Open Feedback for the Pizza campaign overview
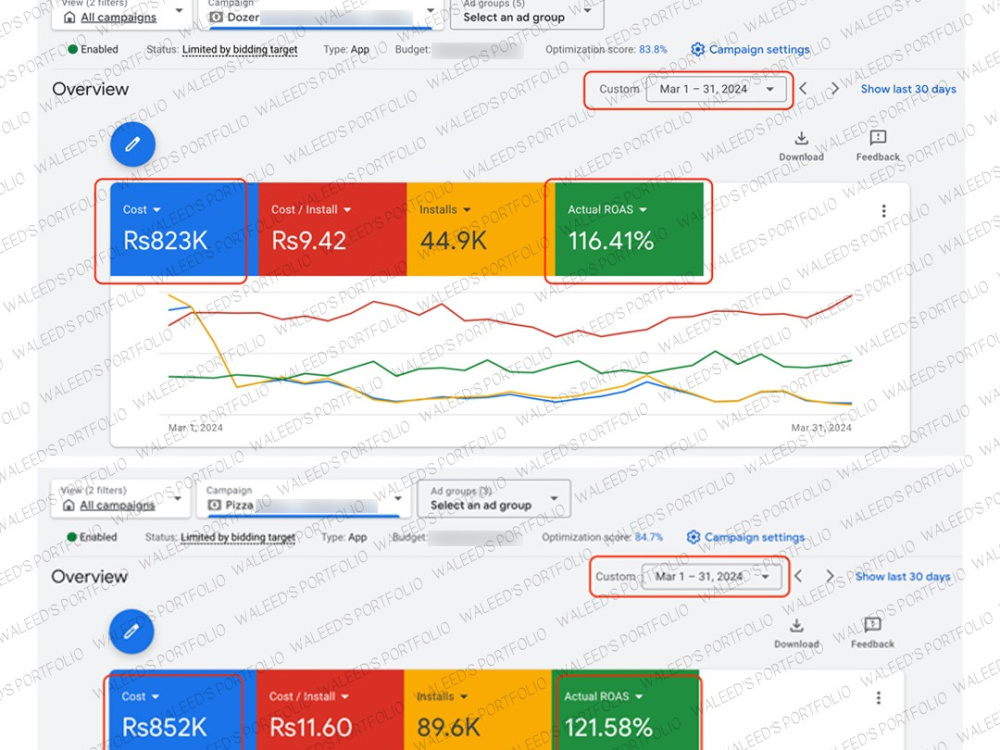The height and width of the screenshot is (750, 1000). click(x=872, y=633)
